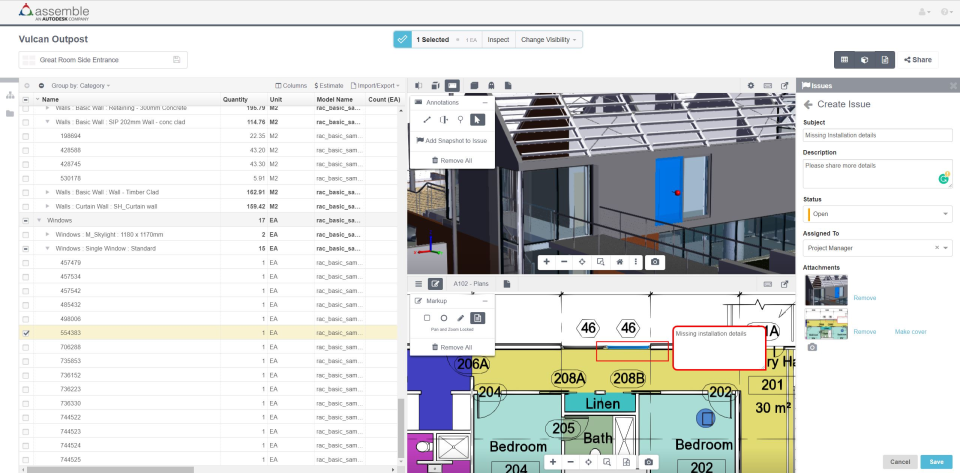Select the circle markup tool
Viewport: 960px width, 473px height.
pyautogui.click(x=444, y=318)
